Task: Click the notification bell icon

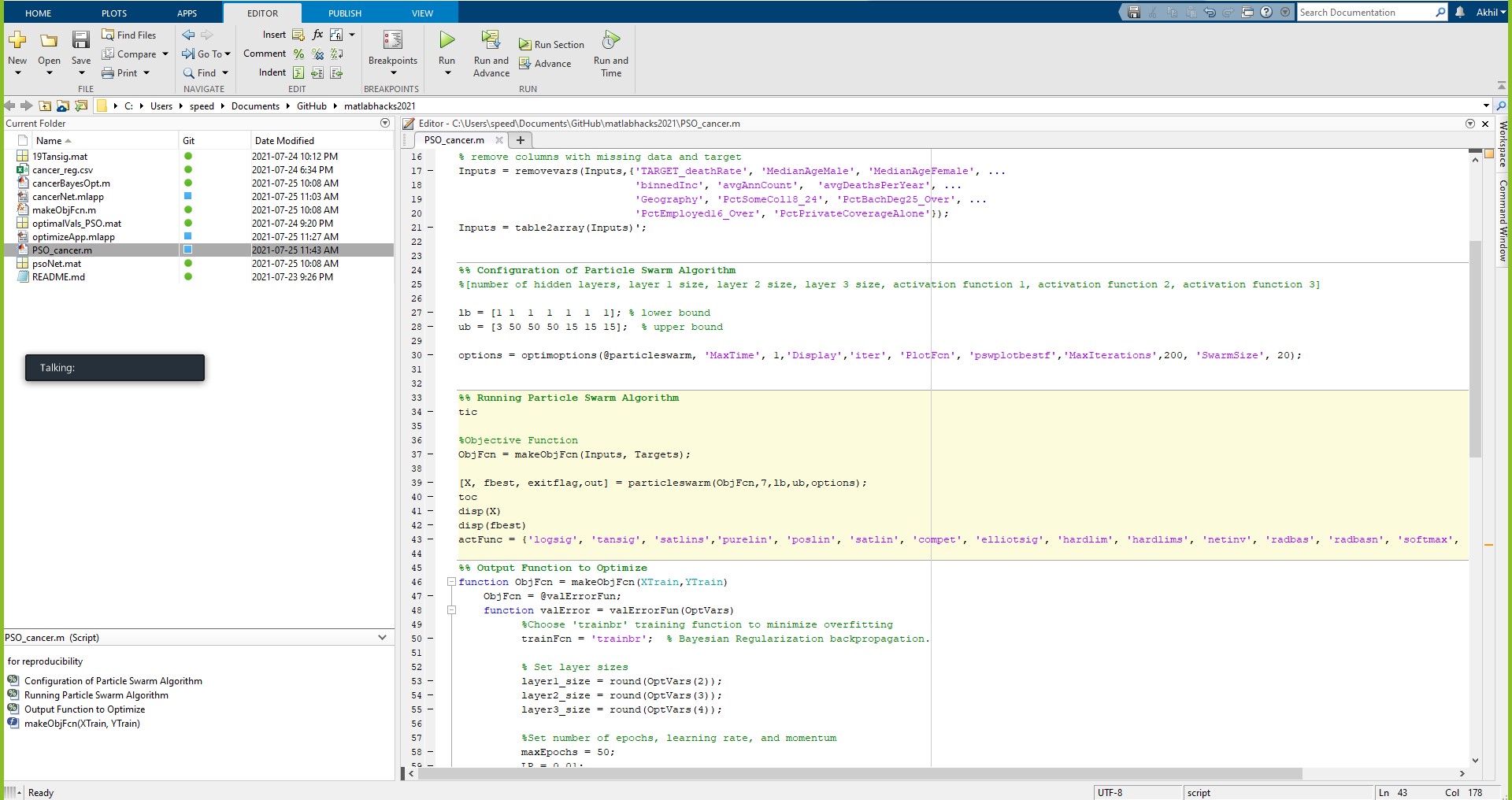Action: (x=1459, y=13)
